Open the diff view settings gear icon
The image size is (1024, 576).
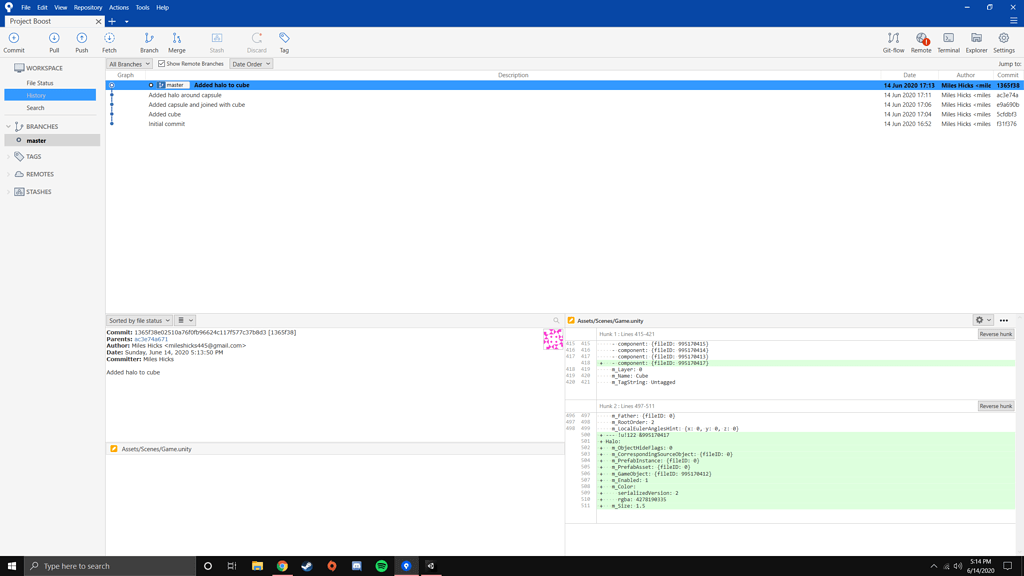coord(980,320)
